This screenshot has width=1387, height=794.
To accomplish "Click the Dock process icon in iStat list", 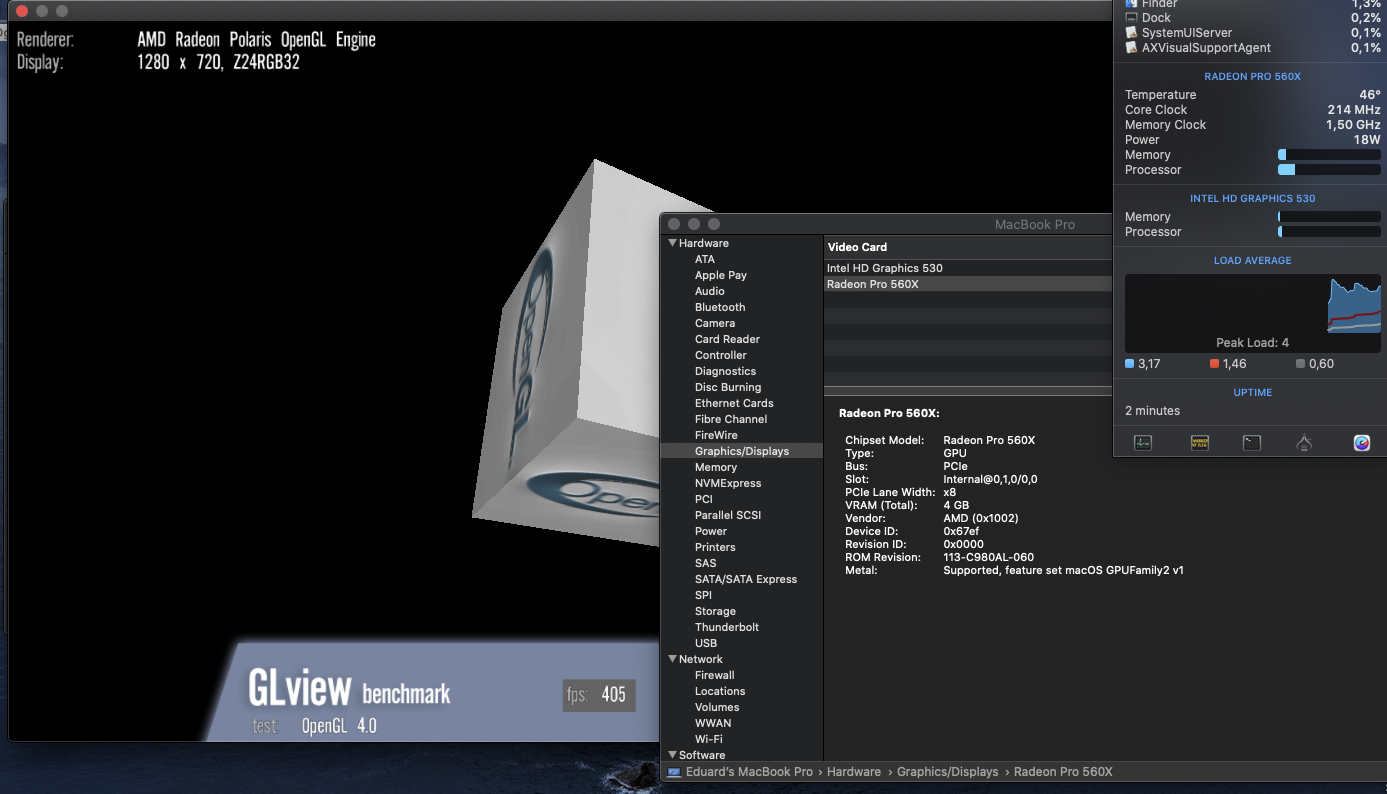I will coord(1131,18).
